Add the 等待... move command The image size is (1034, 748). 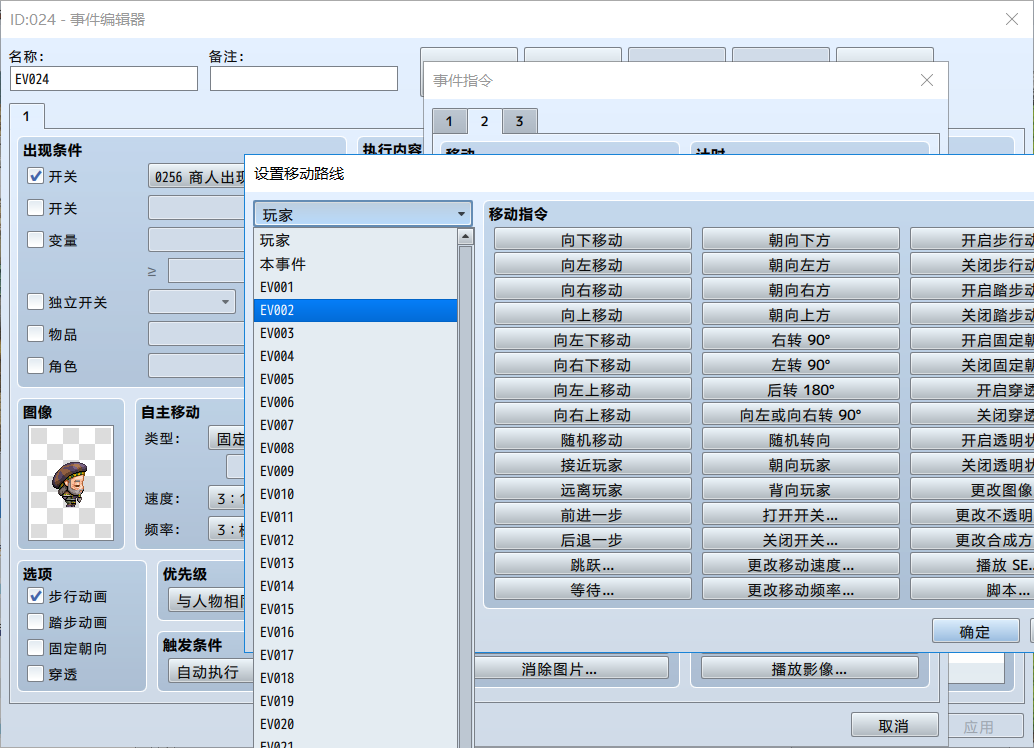(592, 590)
